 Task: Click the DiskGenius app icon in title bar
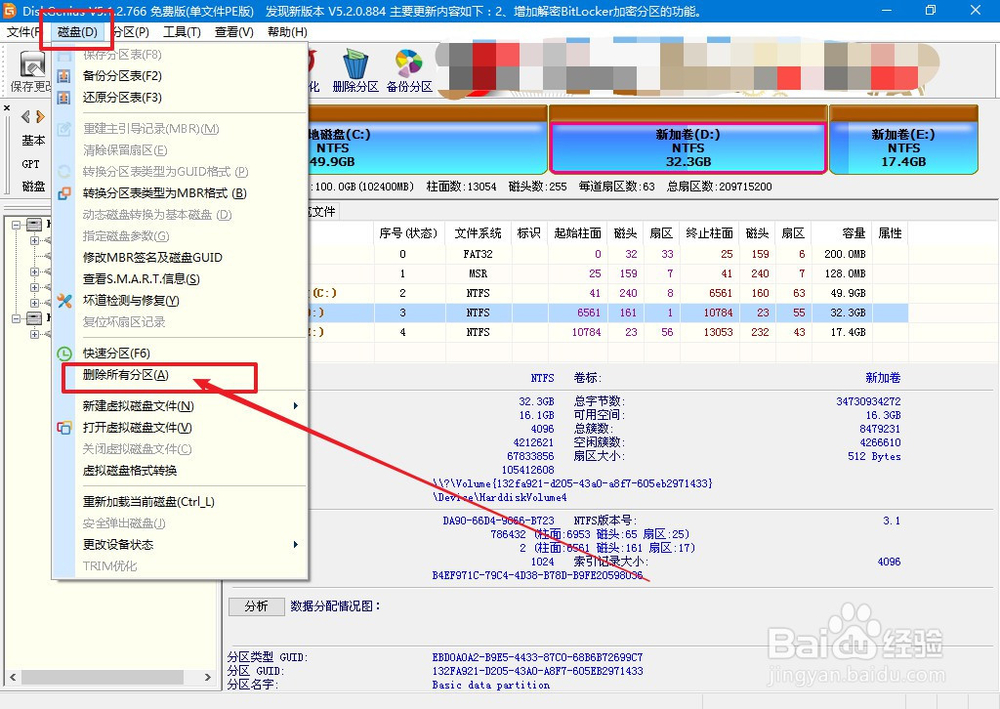[x=10, y=10]
